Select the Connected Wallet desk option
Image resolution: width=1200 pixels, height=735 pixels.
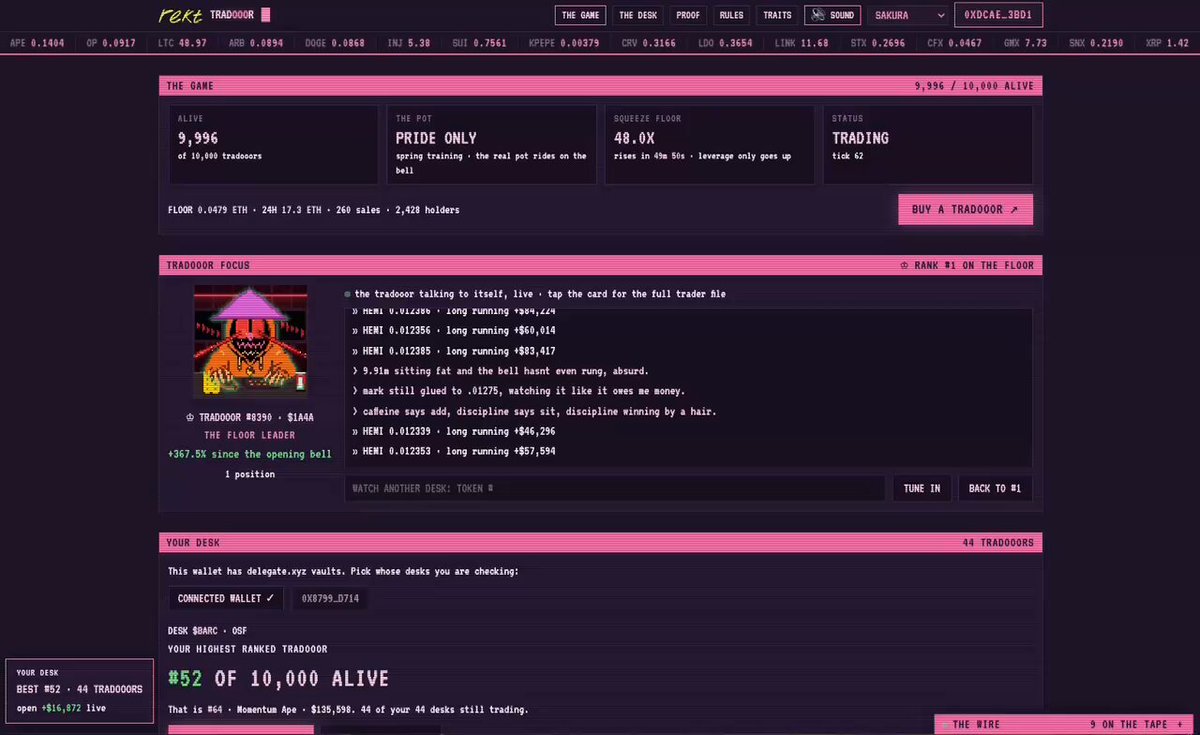(x=226, y=598)
